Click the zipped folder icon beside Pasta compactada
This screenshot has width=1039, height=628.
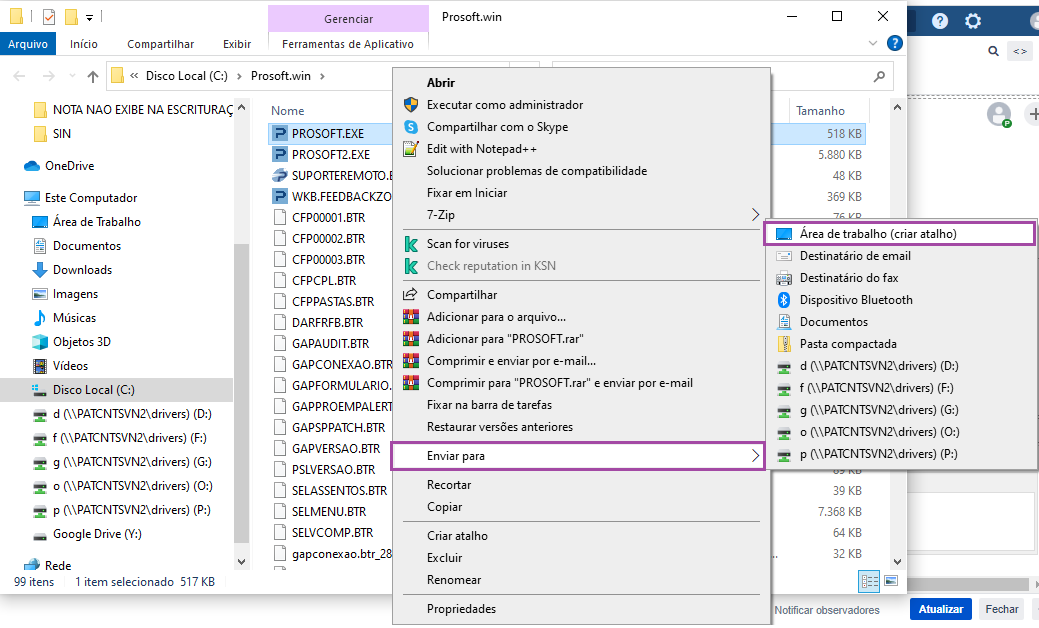coord(784,344)
